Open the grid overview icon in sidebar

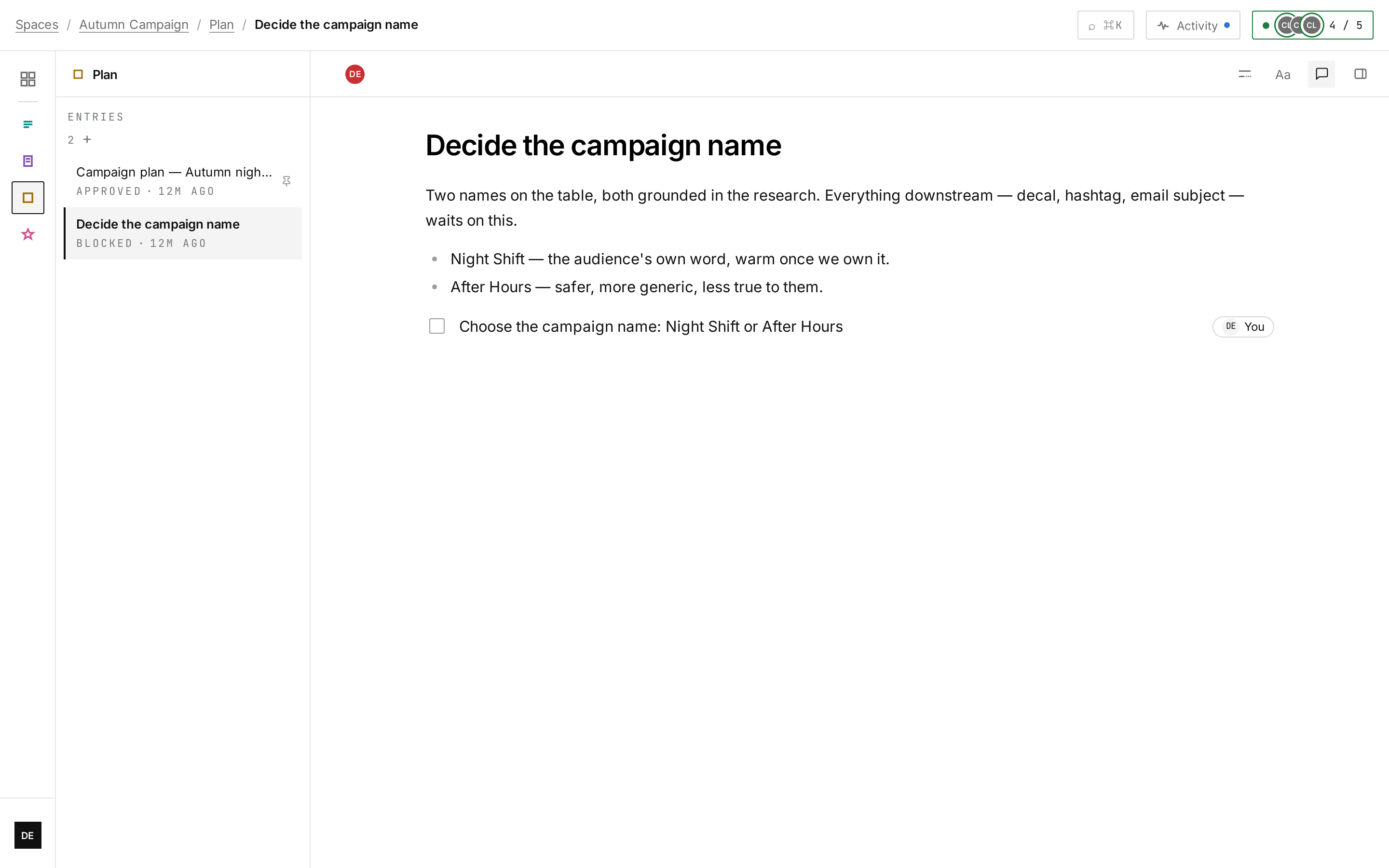pyautogui.click(x=27, y=79)
